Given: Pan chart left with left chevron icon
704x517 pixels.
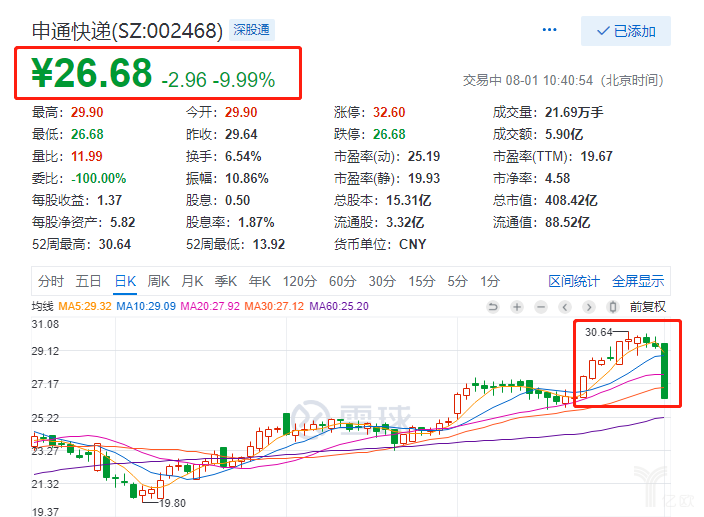Looking at the screenshot, I should pyautogui.click(x=565, y=307).
